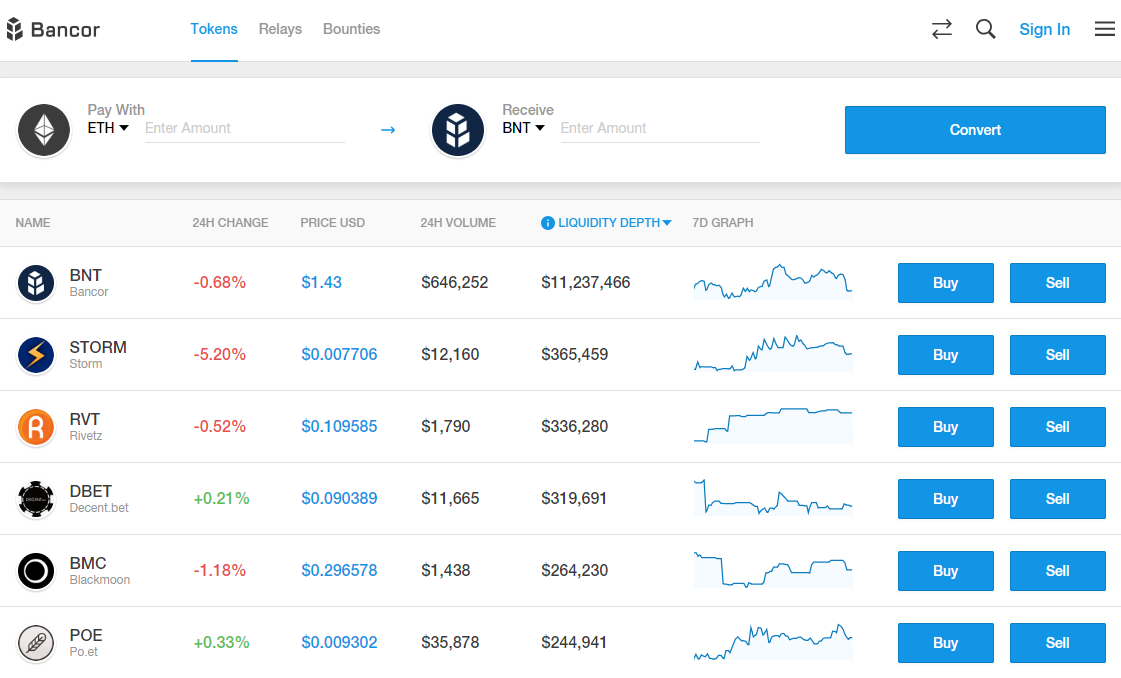Click the BNT row token icon
Viewport: 1121px width, 678px height.
(36, 283)
